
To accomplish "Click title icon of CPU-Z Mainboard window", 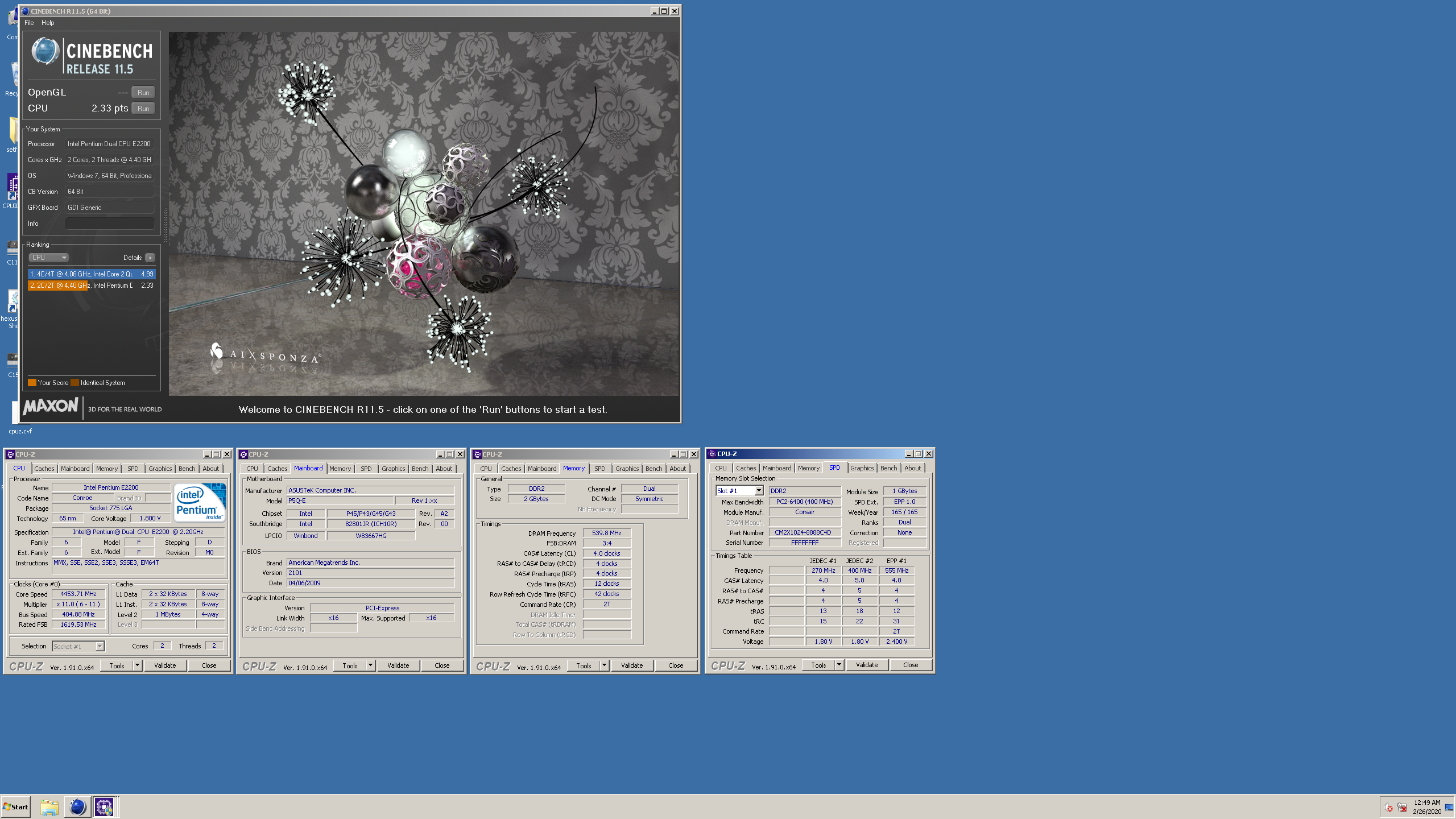I will tap(243, 454).
